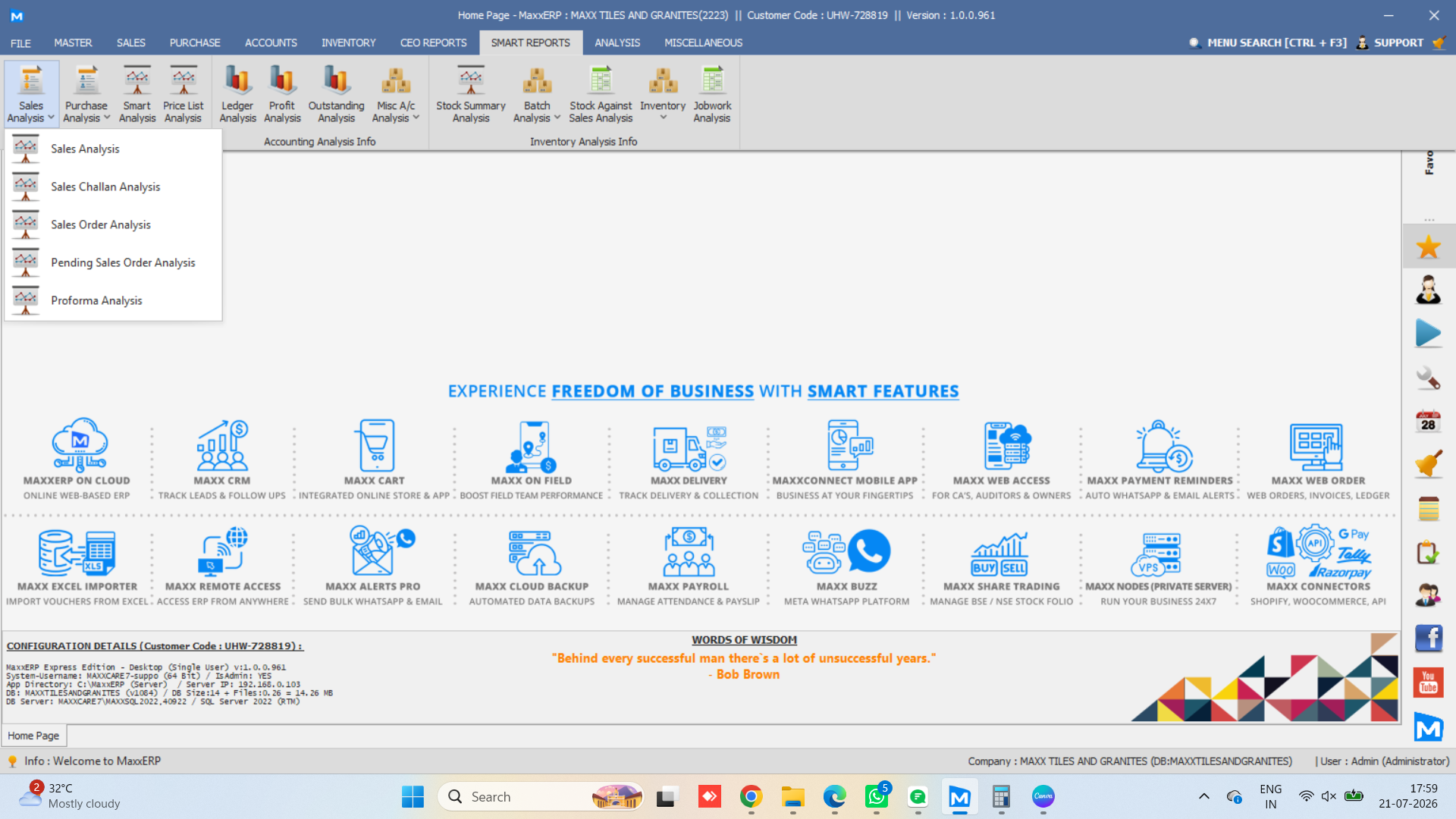
Task: Expand the Misc A/c Analysis dropdown
Action: coord(416,118)
